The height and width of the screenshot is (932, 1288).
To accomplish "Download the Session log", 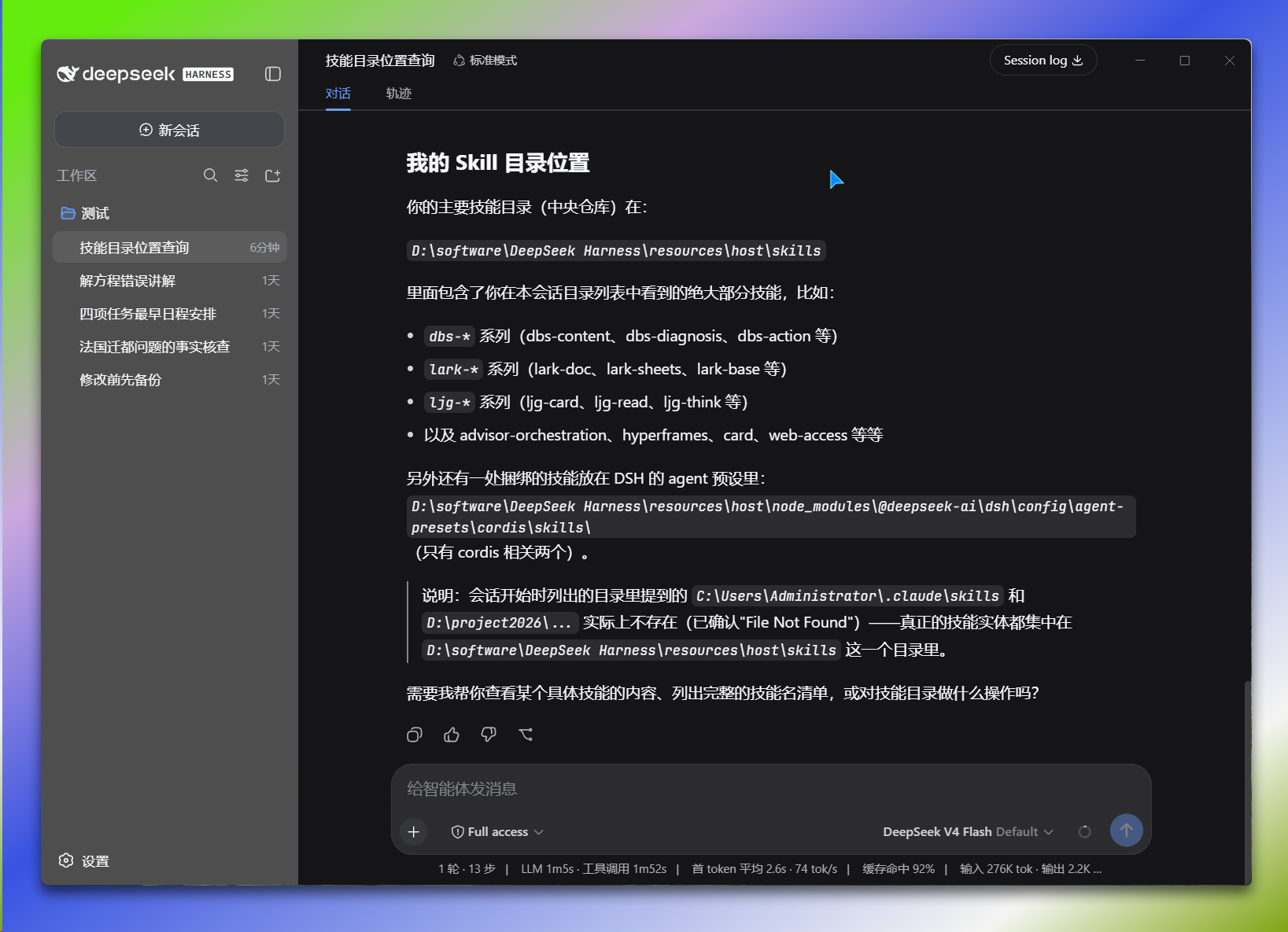I will [x=1043, y=61].
